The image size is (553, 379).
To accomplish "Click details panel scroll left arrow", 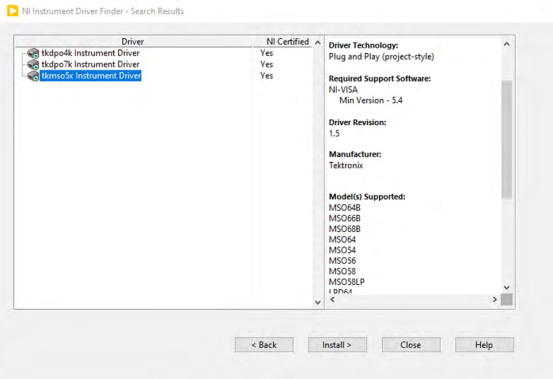I will click(x=333, y=299).
